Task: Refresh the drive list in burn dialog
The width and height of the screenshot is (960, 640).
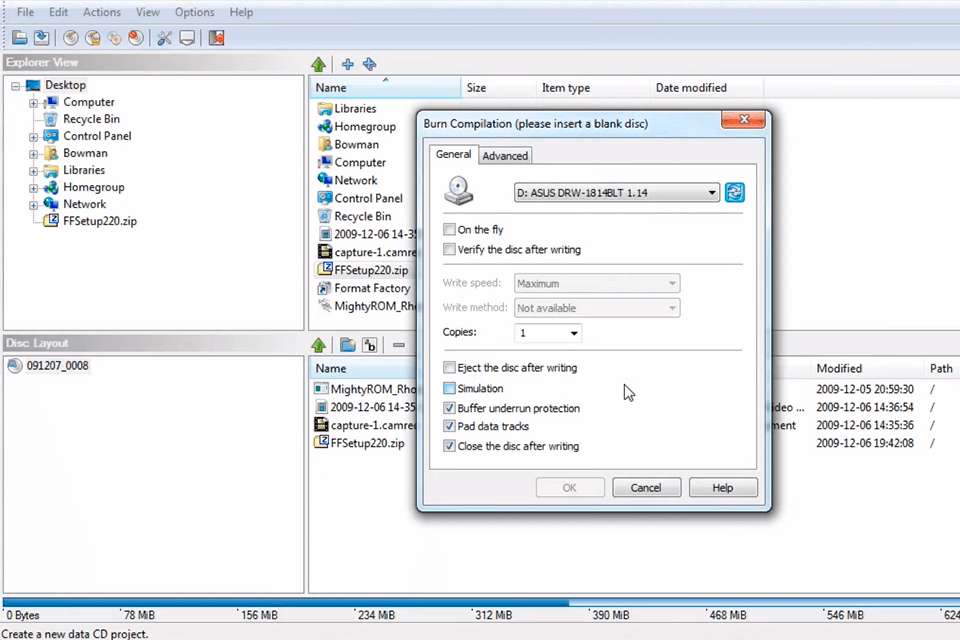Action: pos(735,193)
